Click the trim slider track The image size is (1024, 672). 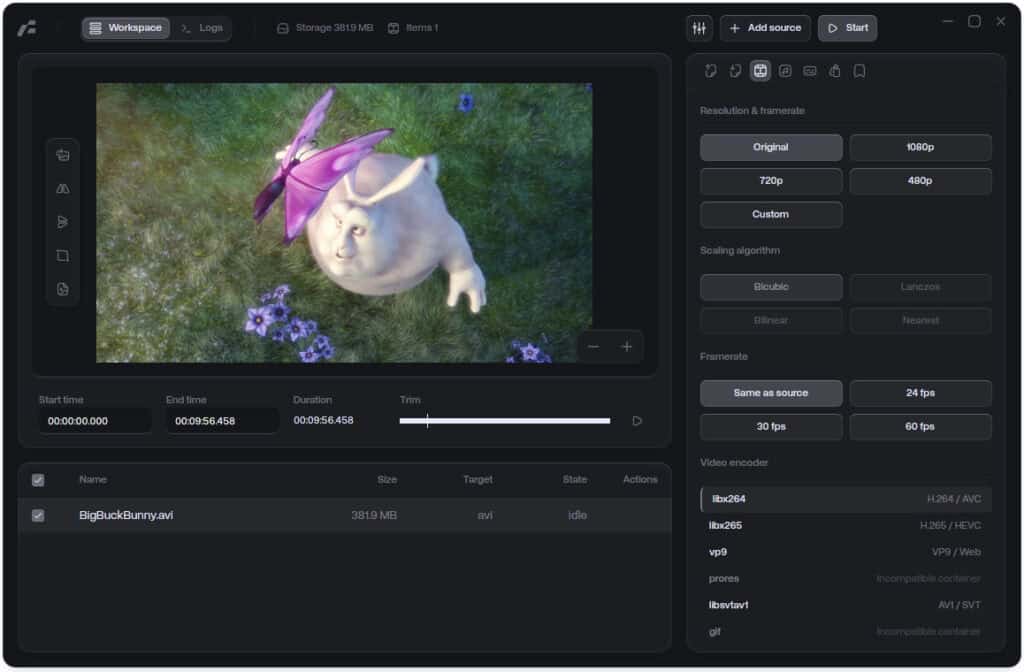505,421
